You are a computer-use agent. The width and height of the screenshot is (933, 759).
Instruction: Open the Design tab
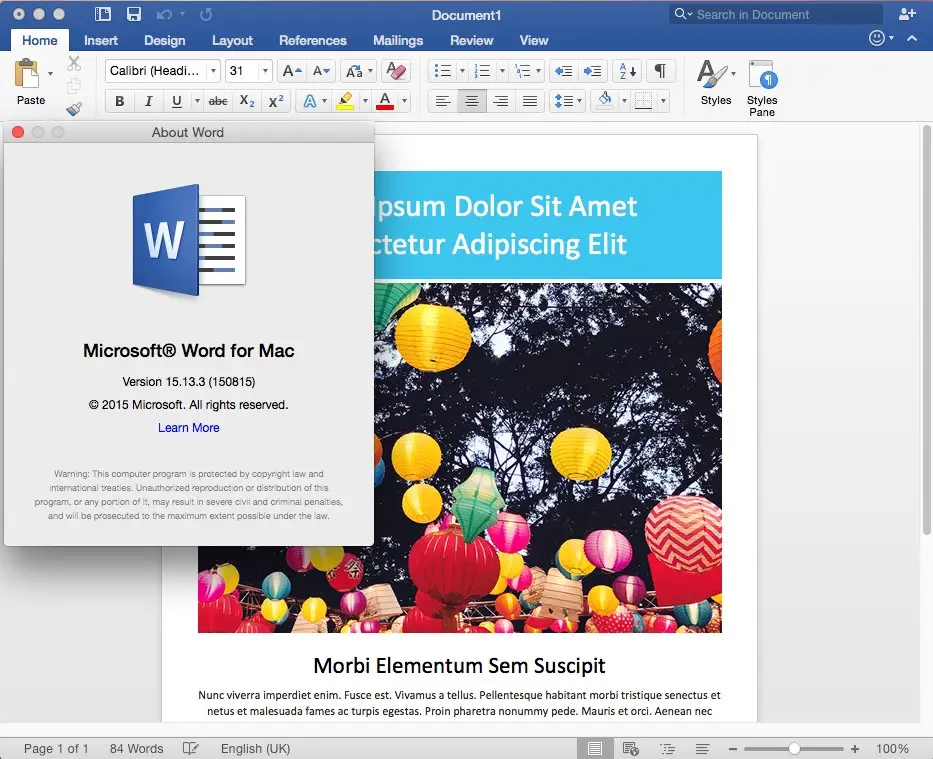click(x=165, y=40)
